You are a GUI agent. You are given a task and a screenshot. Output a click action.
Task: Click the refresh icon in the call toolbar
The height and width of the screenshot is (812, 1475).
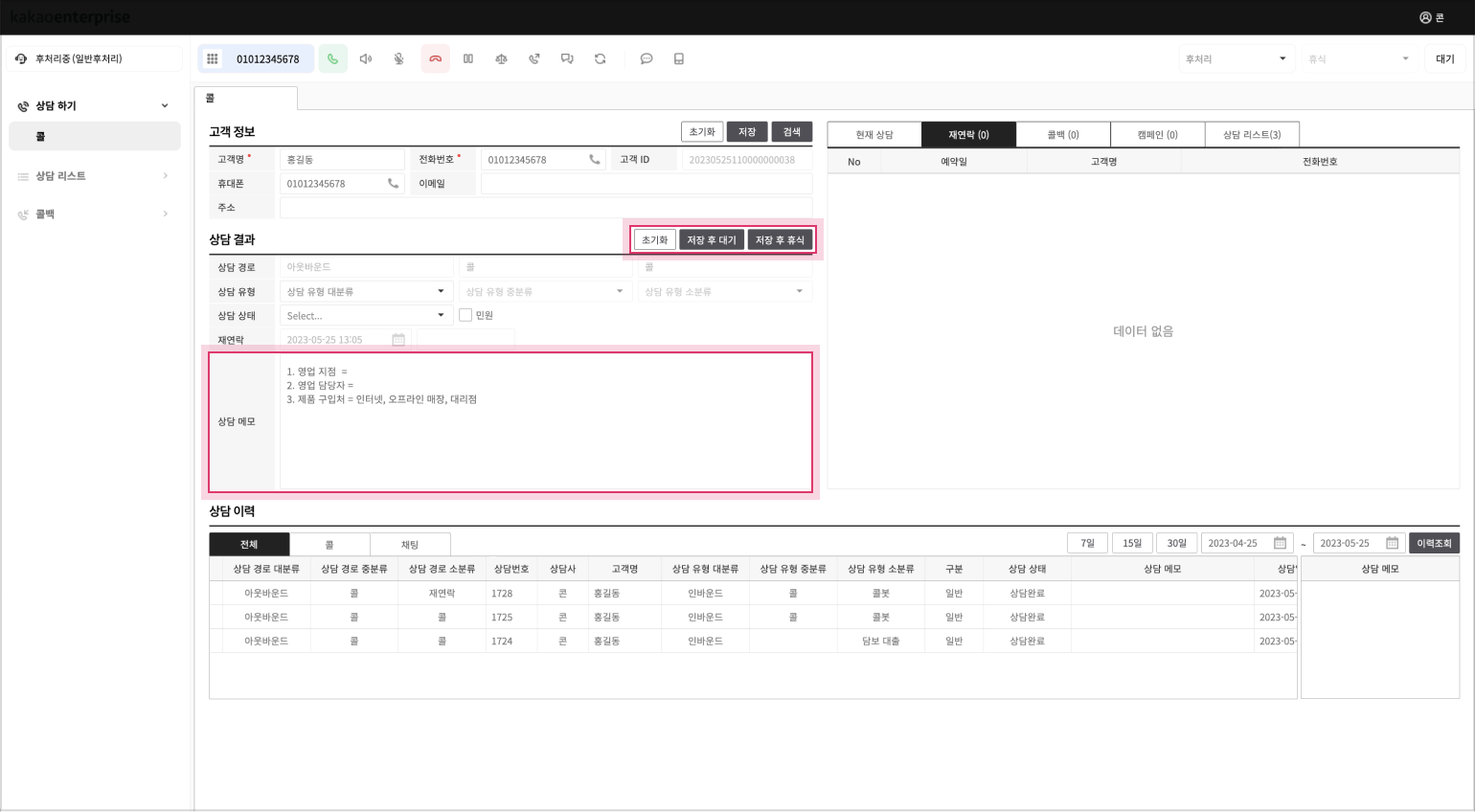601,58
